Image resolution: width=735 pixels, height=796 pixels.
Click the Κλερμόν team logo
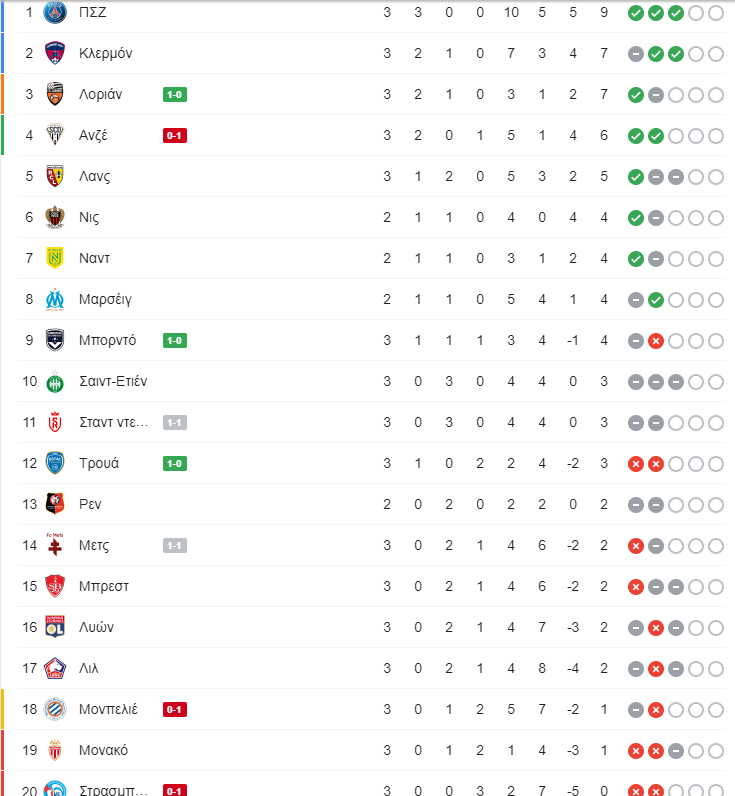pos(55,53)
